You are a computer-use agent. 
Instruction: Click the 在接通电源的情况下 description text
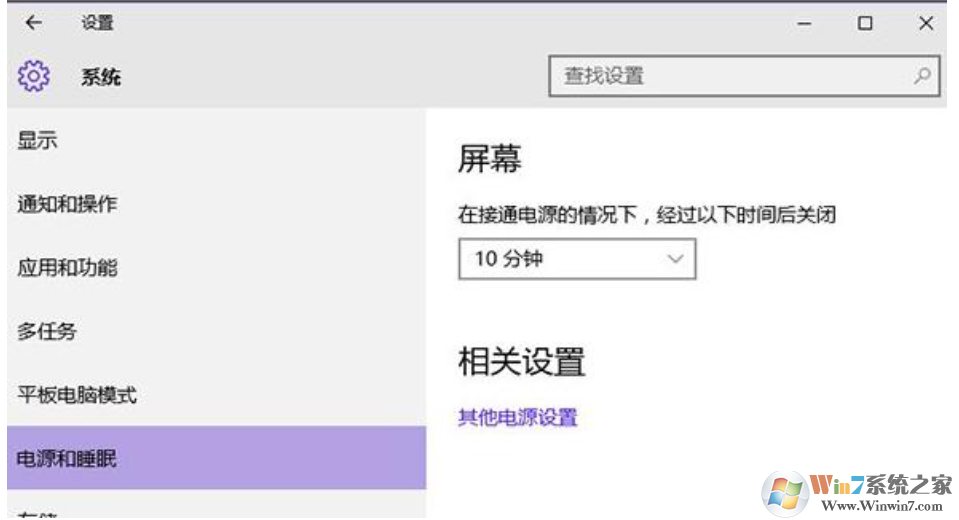pyautogui.click(x=647, y=215)
